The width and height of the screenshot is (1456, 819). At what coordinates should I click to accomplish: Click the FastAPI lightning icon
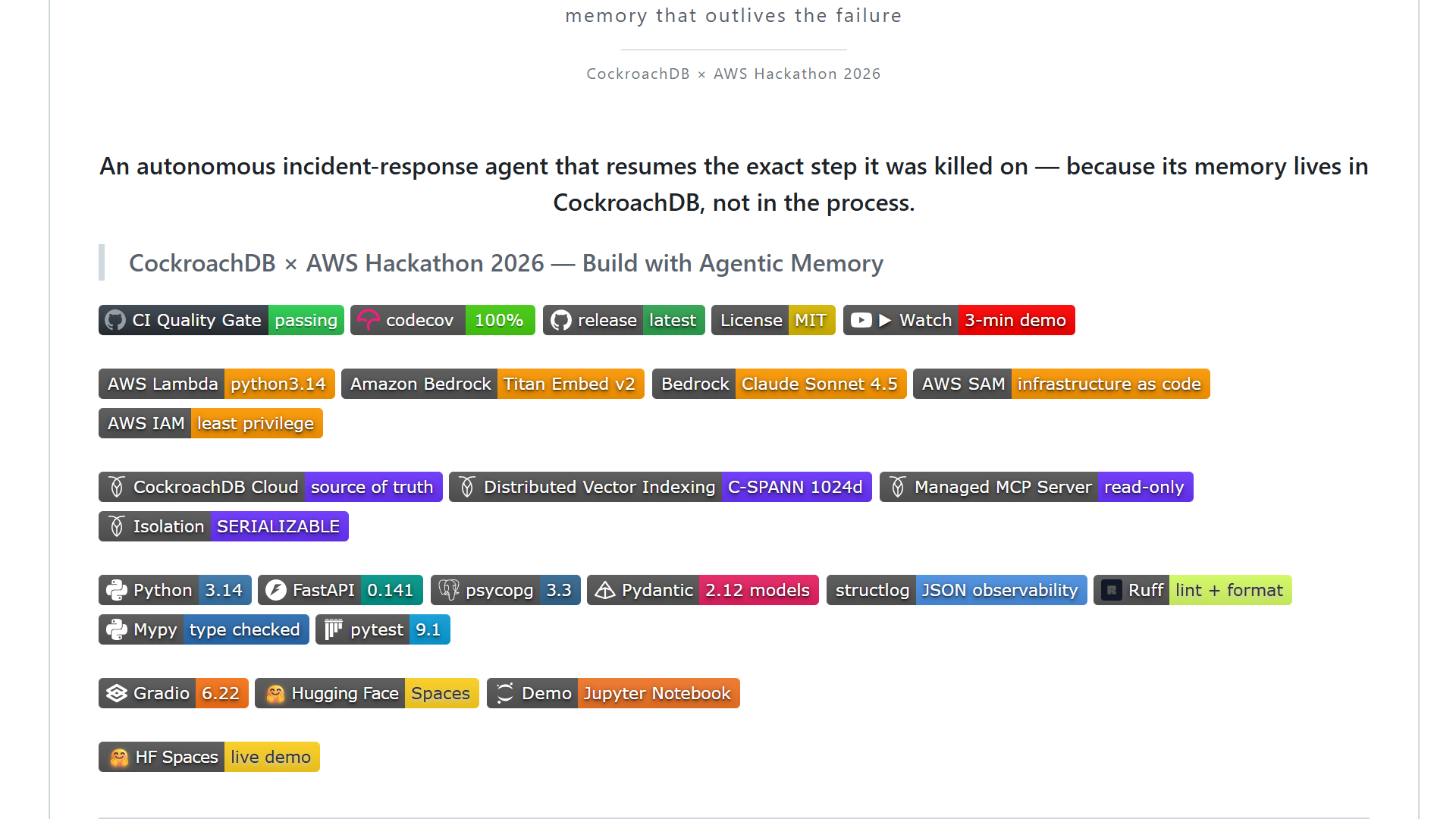(276, 590)
